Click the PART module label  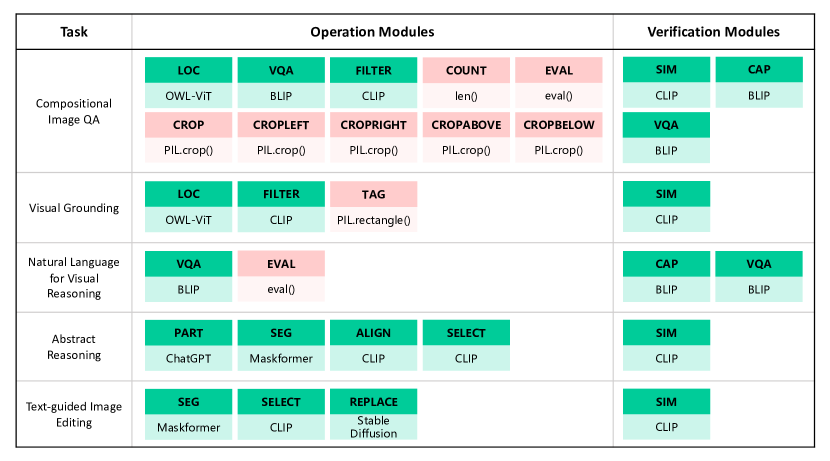point(189,333)
